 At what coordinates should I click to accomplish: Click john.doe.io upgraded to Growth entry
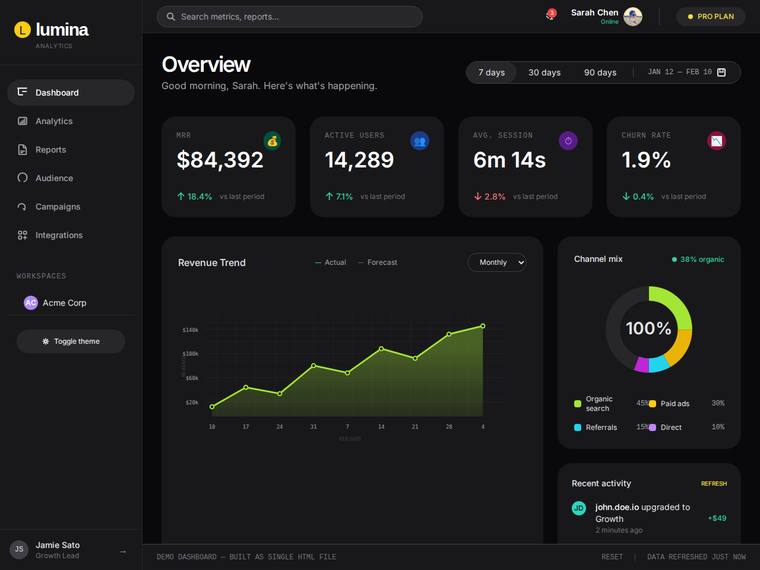[649, 518]
